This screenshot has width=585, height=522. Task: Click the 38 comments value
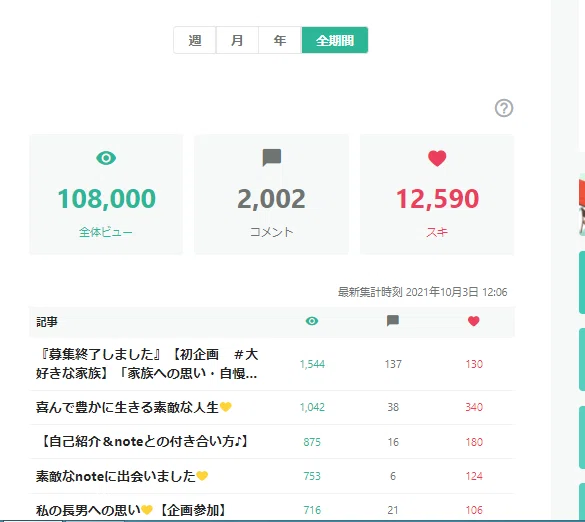393,407
